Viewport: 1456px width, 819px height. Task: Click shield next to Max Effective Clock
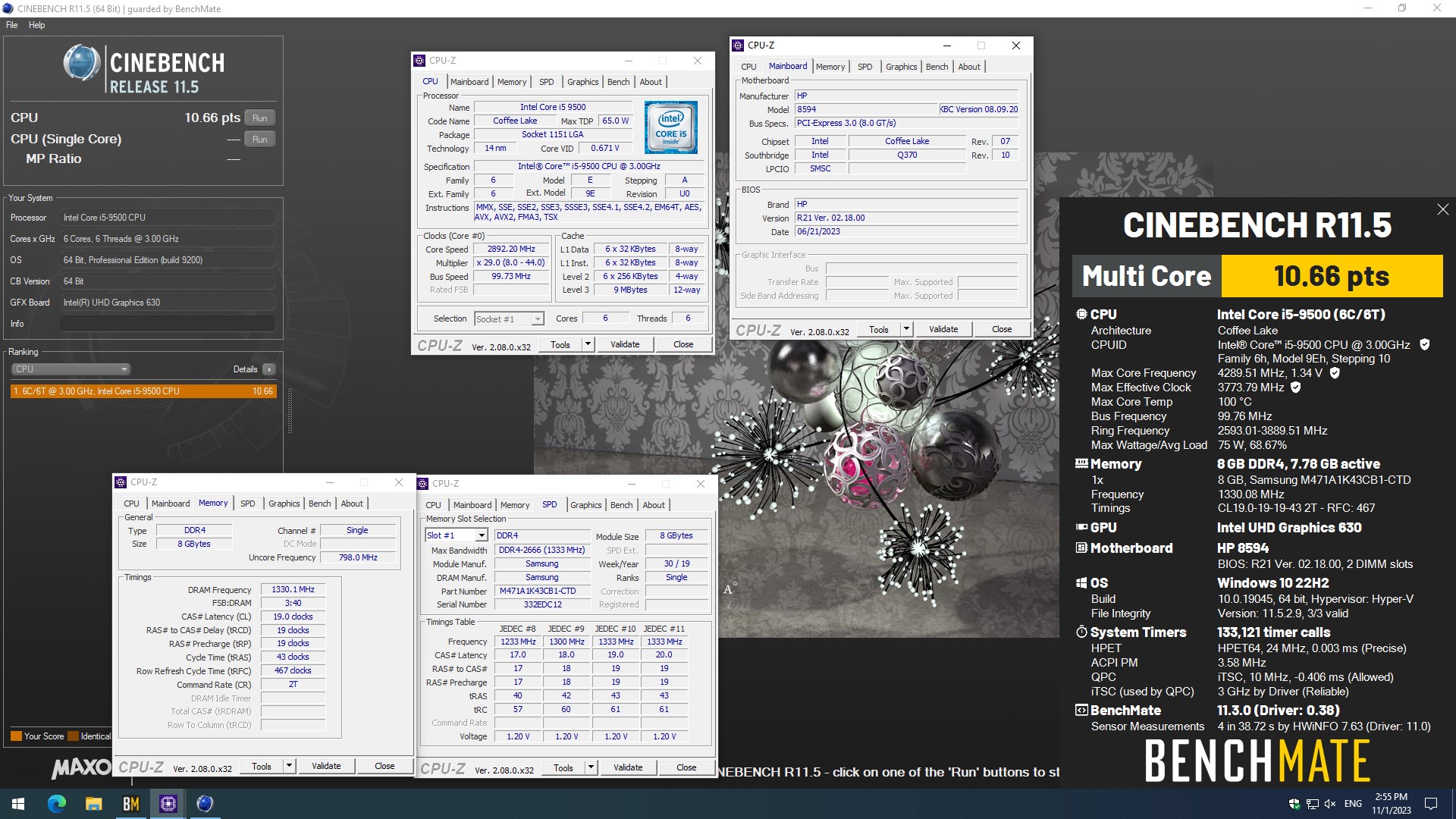coord(1296,388)
